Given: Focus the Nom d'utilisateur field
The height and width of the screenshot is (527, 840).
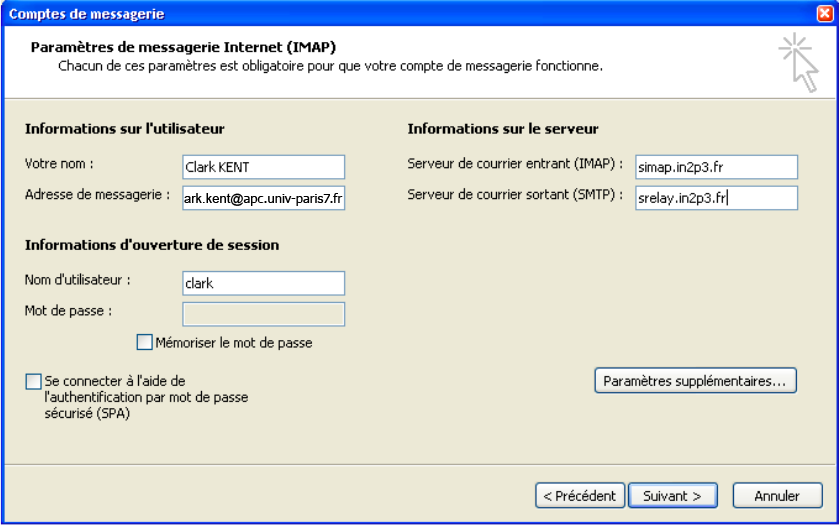Looking at the screenshot, I should [264, 283].
